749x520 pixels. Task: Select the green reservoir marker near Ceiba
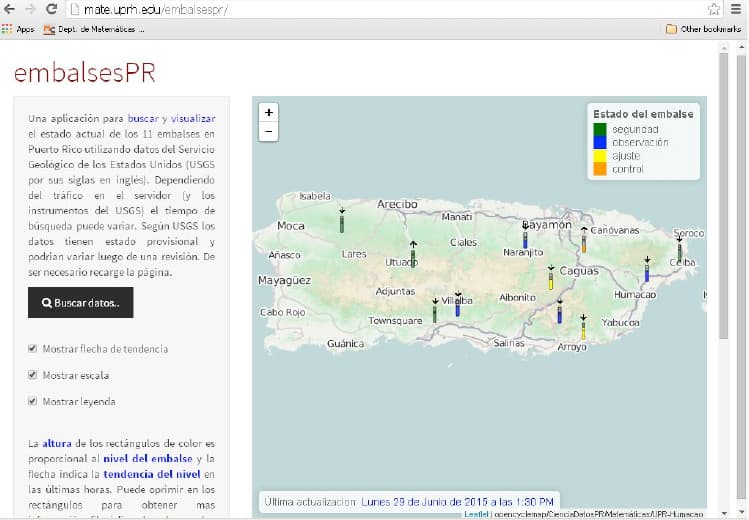680,253
